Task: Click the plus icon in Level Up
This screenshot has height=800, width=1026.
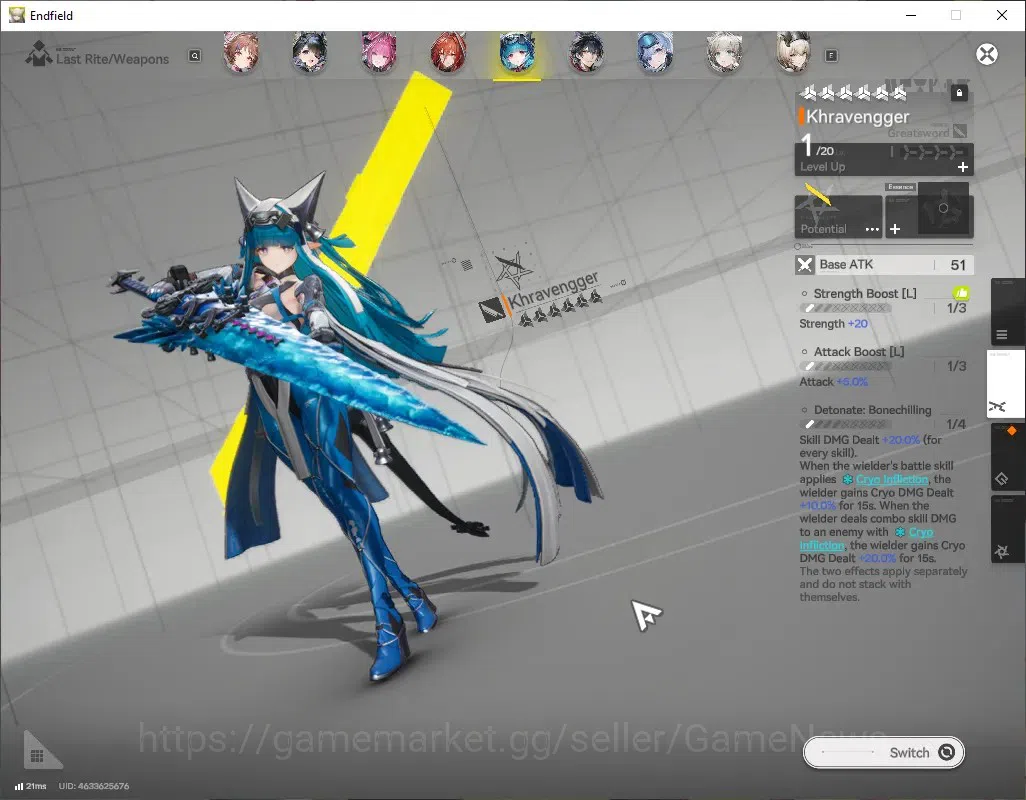Action: pos(963,167)
